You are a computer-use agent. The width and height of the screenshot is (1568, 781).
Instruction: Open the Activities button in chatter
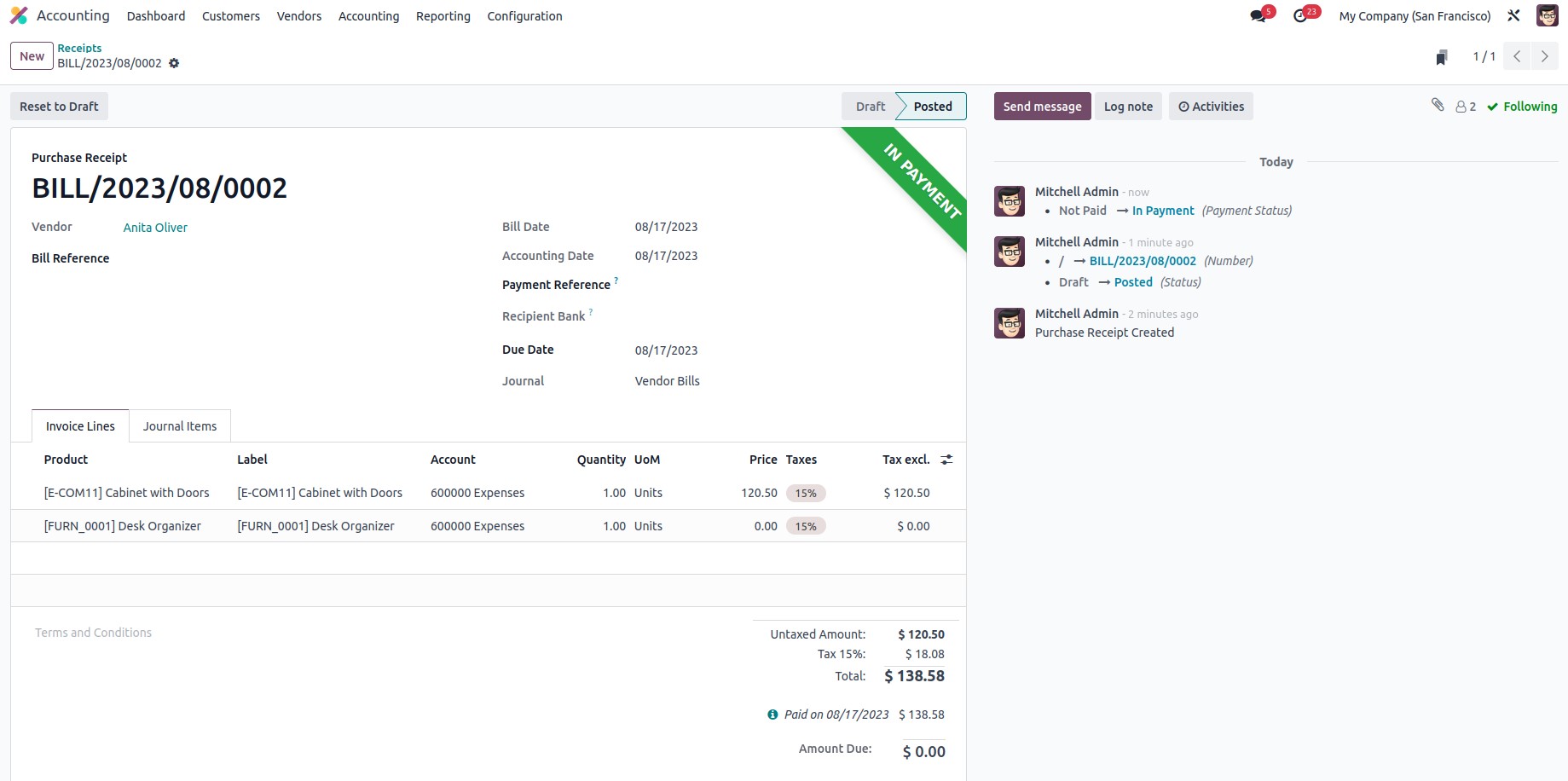1211,107
